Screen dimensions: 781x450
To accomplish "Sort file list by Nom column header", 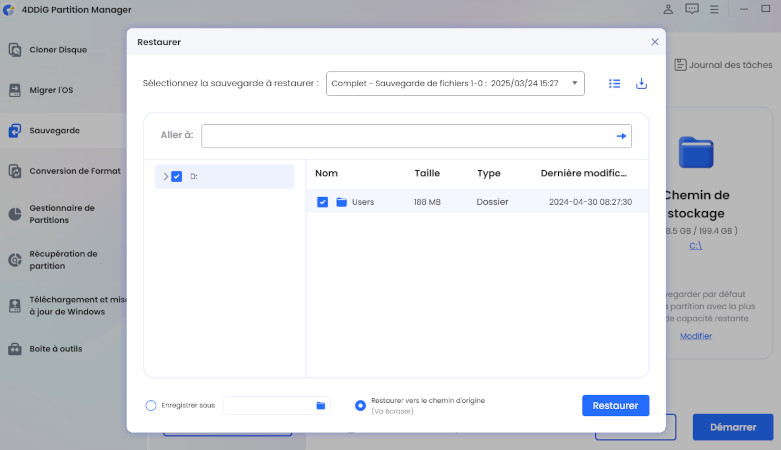I will click(326, 173).
